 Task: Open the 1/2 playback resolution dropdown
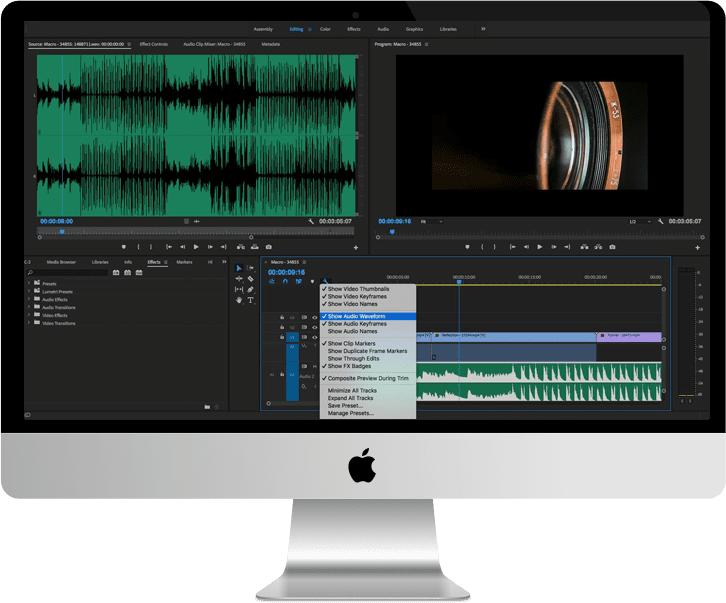[x=639, y=221]
